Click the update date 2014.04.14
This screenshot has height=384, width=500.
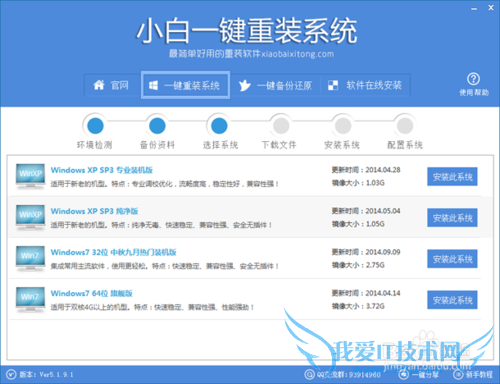pyautogui.click(x=383, y=293)
